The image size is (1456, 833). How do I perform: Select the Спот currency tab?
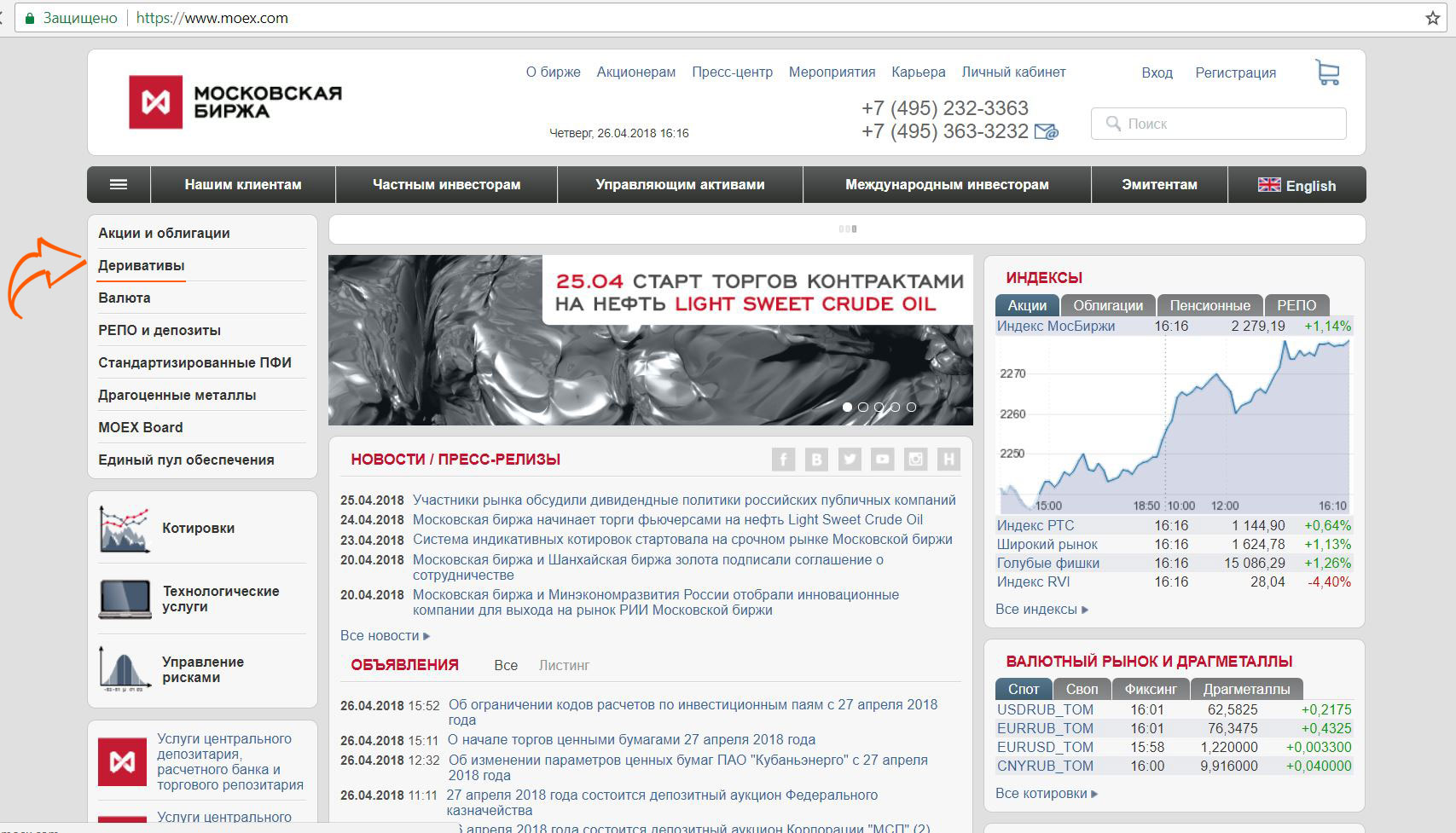coord(1024,689)
